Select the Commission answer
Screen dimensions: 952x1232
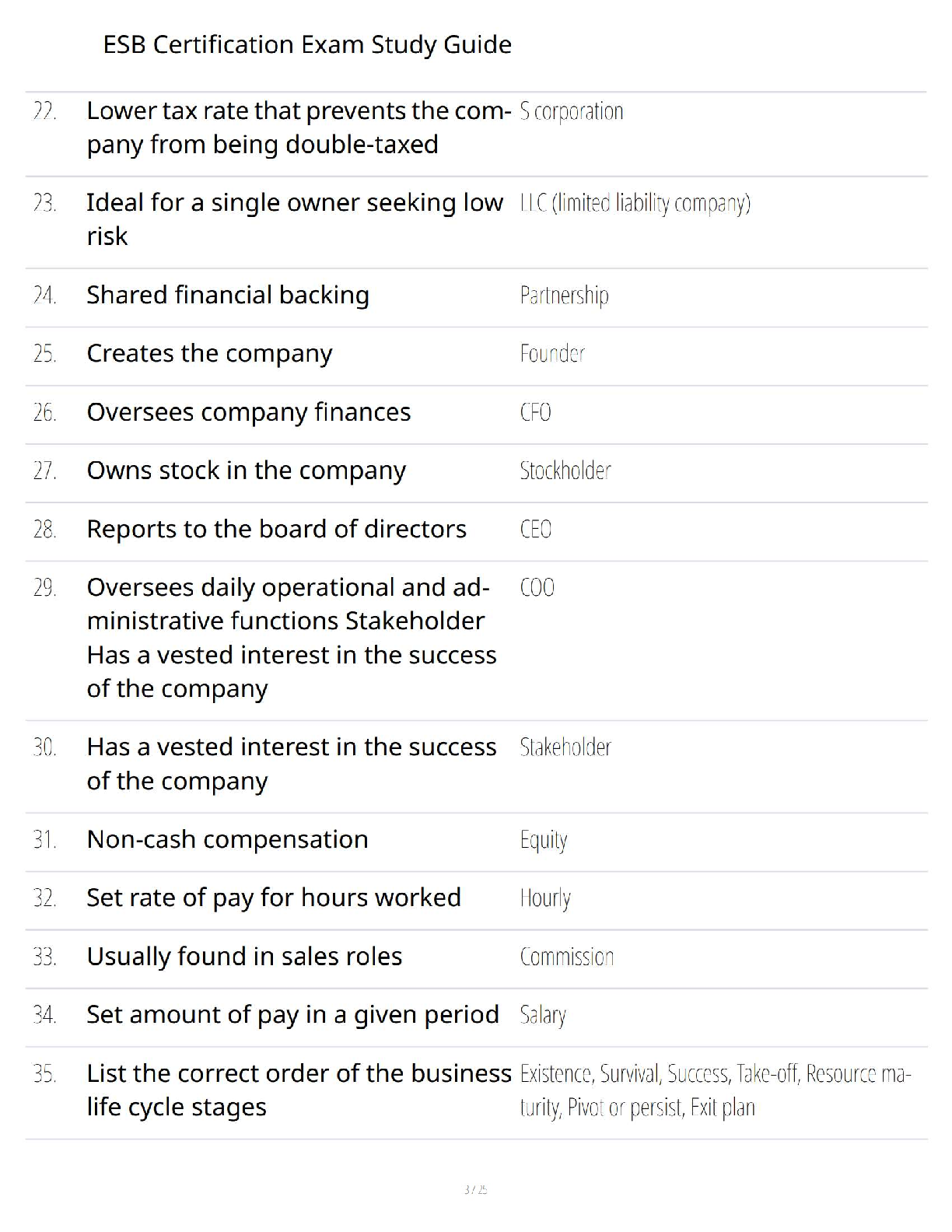567,957
